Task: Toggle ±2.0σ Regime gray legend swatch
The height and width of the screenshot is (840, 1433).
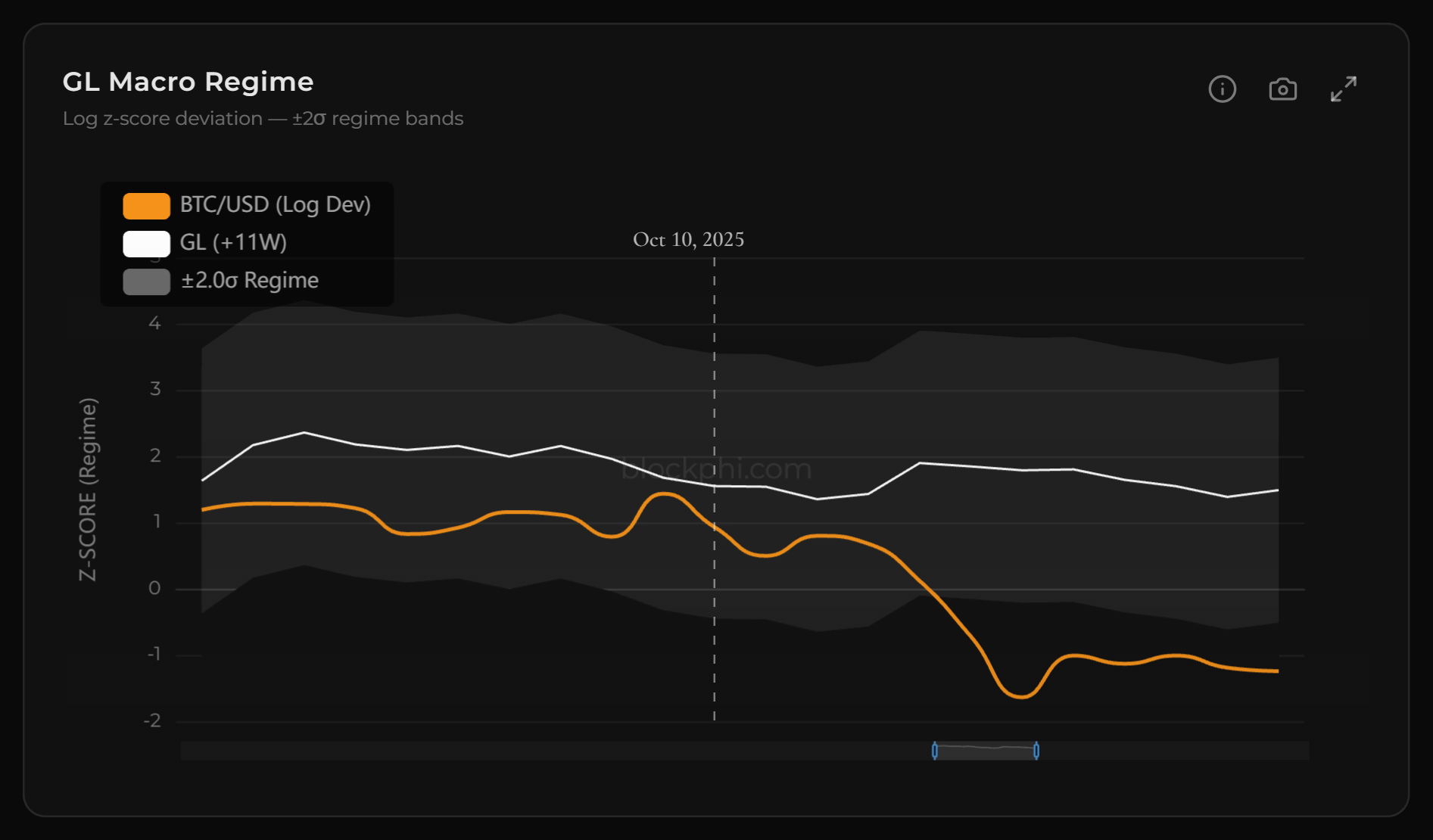Action: pos(147,282)
